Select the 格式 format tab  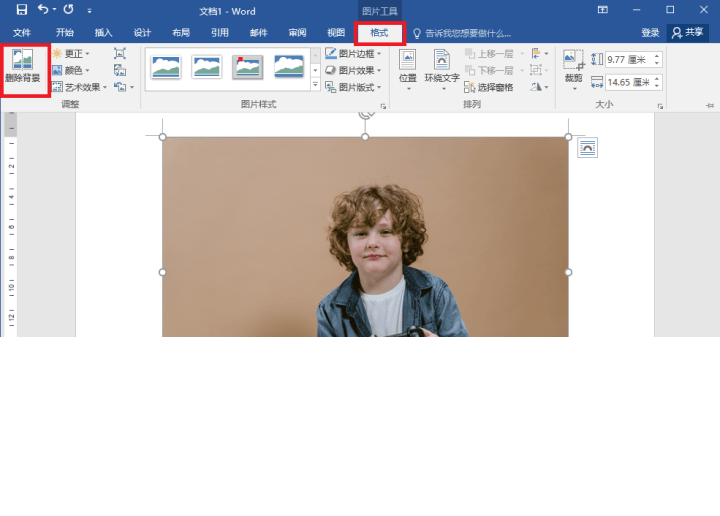pyautogui.click(x=379, y=33)
